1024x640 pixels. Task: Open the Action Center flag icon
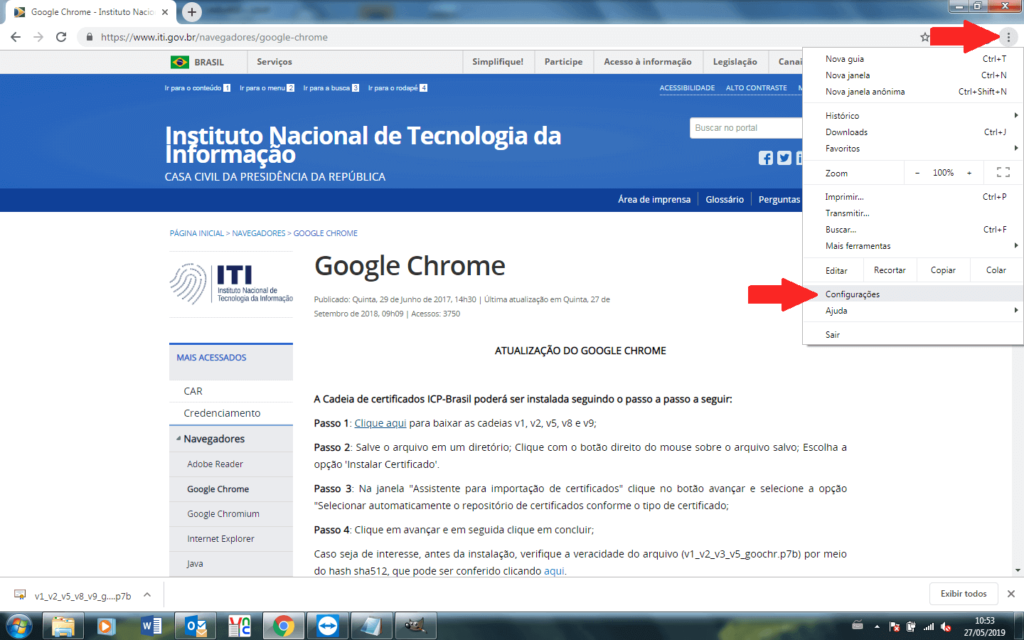(x=895, y=627)
